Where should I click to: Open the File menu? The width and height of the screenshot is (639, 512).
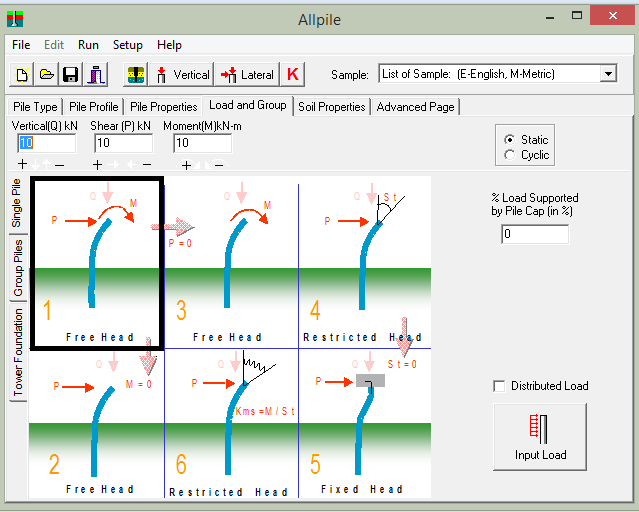click(21, 45)
